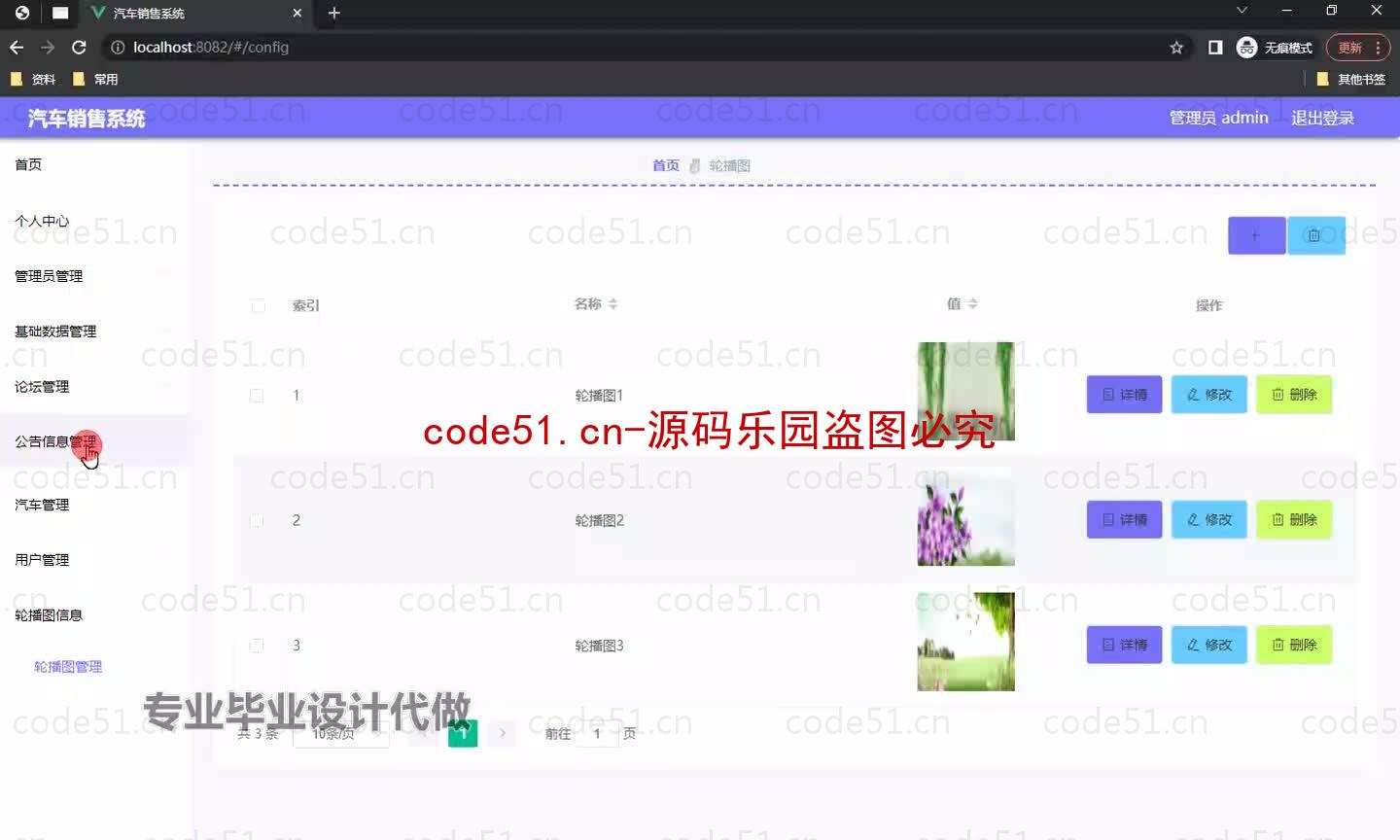Click 退出登录 to log out

1322,118
